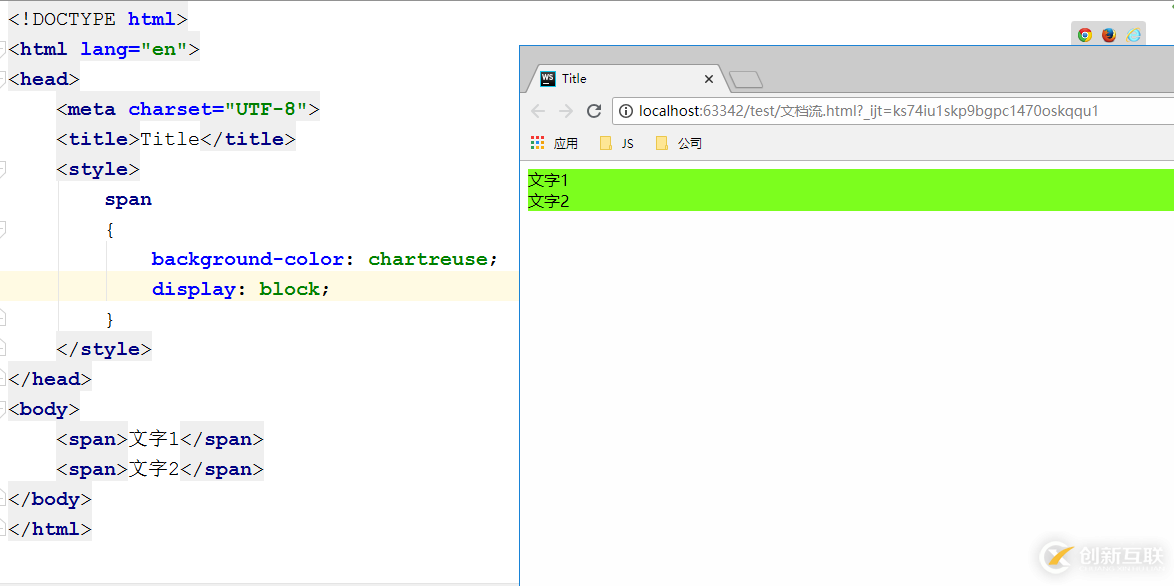View site information icon in address bar
This screenshot has width=1174, height=586.
tap(626, 112)
